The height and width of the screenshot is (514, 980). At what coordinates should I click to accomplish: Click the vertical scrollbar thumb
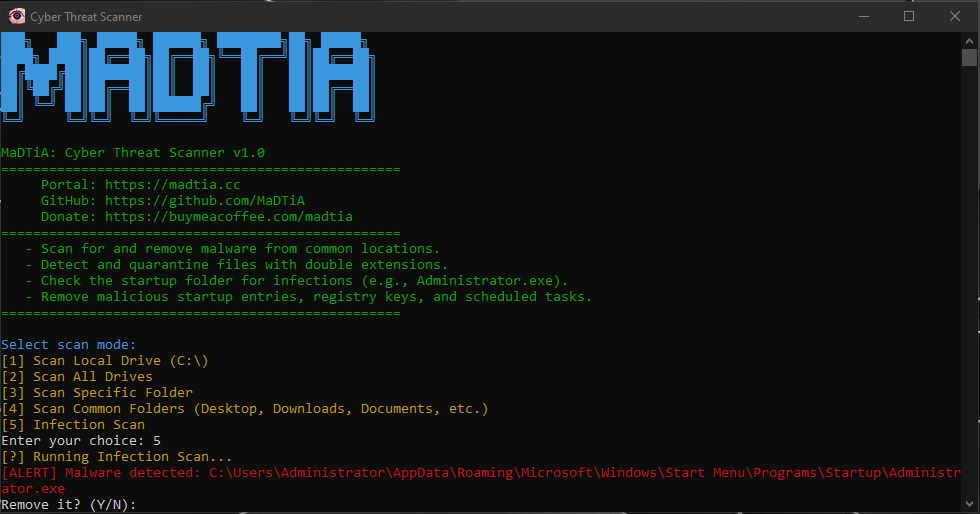(969, 58)
